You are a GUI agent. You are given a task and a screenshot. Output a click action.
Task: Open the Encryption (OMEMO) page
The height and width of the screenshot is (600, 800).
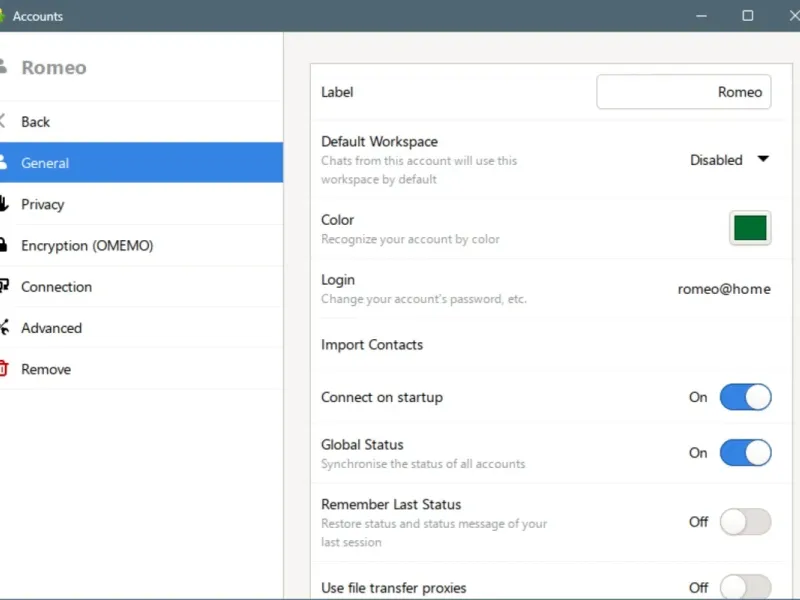click(x=87, y=245)
